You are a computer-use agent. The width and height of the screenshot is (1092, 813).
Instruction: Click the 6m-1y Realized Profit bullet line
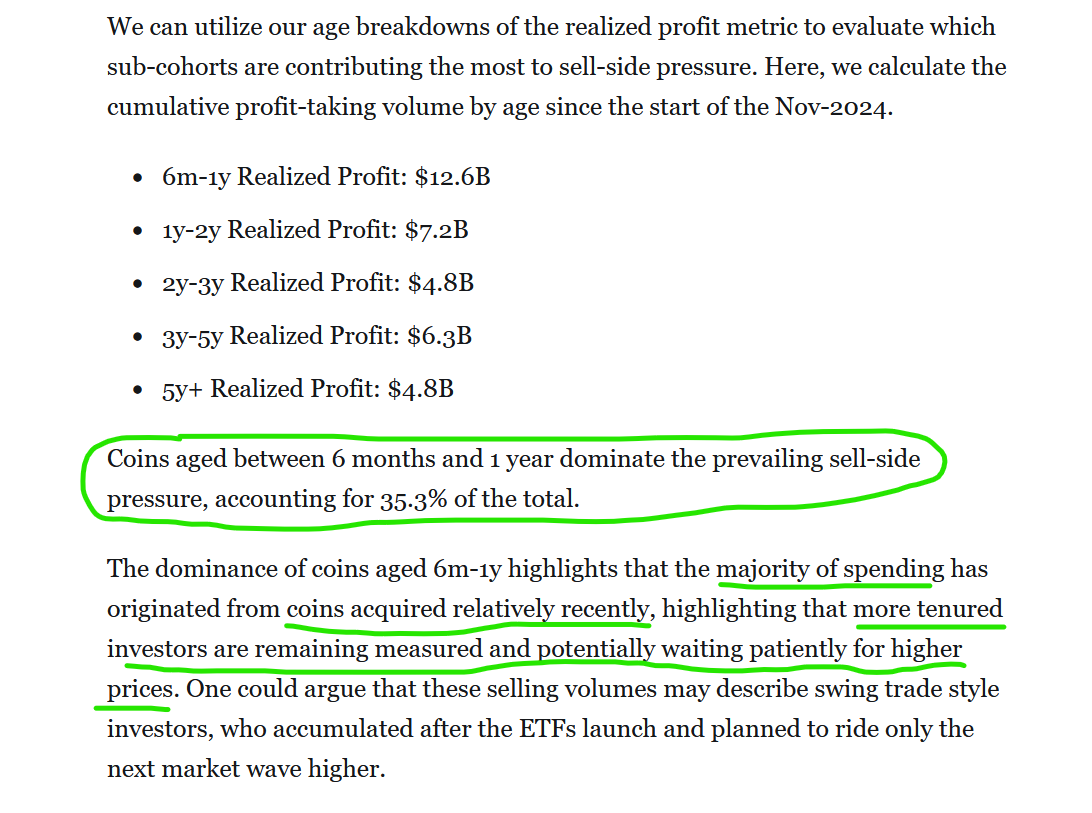pyautogui.click(x=326, y=177)
